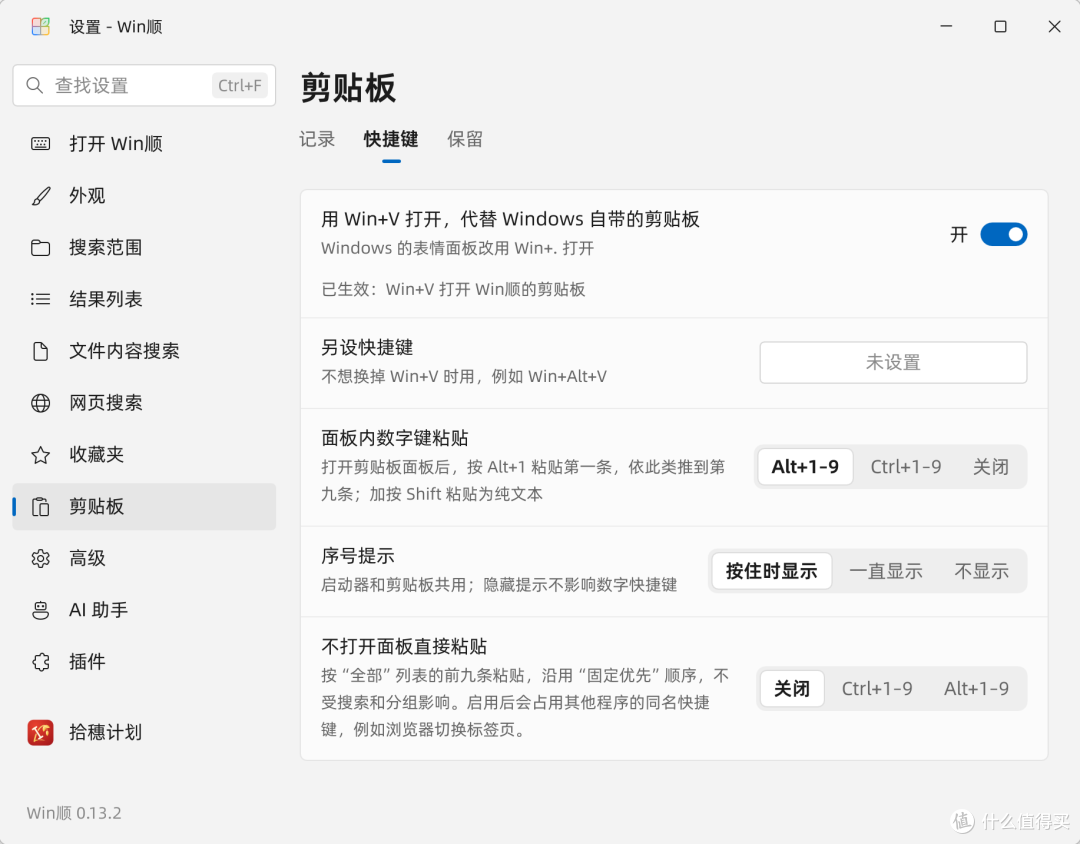Select Ctrl+1-9 for 面板内数字键粘贴
This screenshot has width=1080, height=844.
pos(906,467)
